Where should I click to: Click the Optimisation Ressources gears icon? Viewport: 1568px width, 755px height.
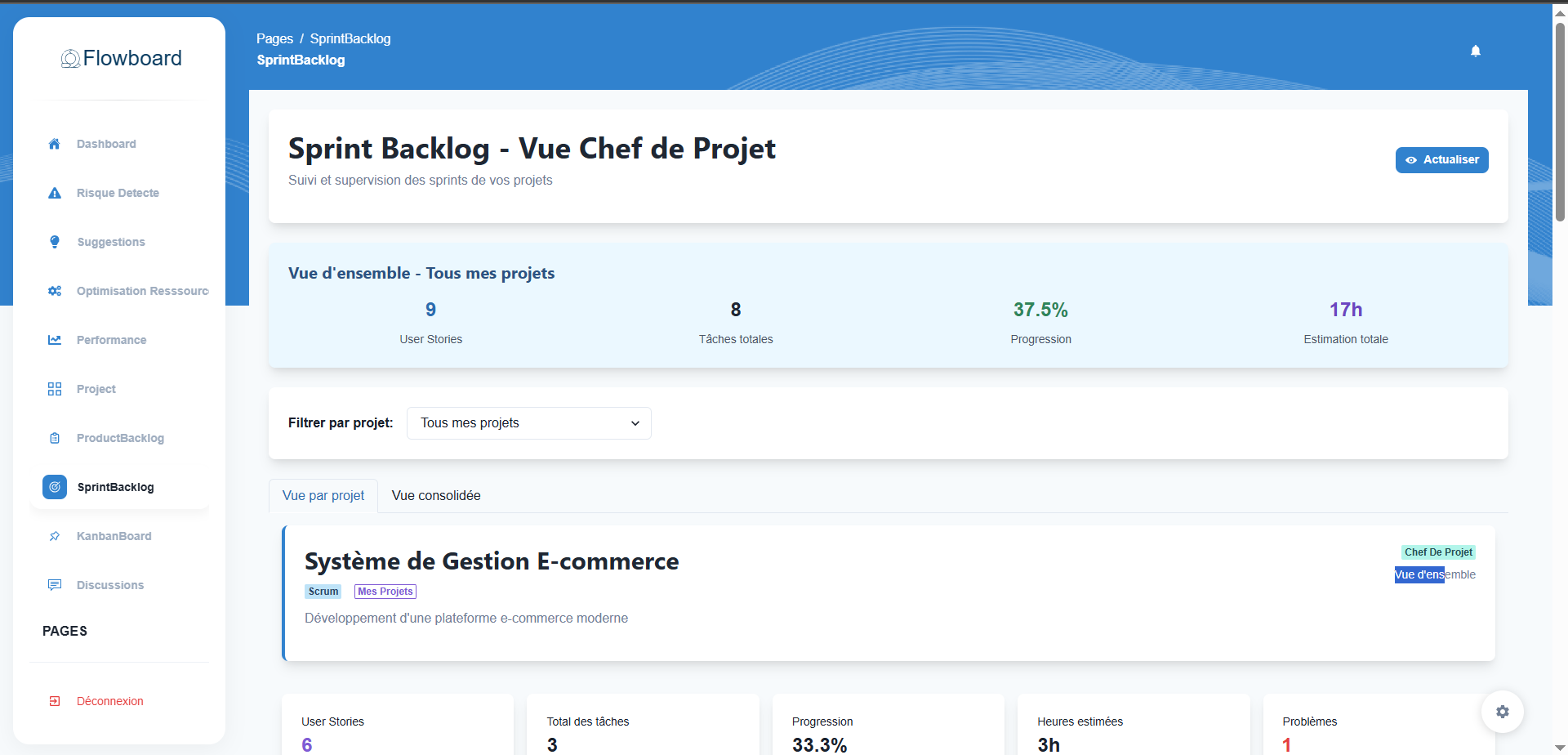click(x=55, y=291)
